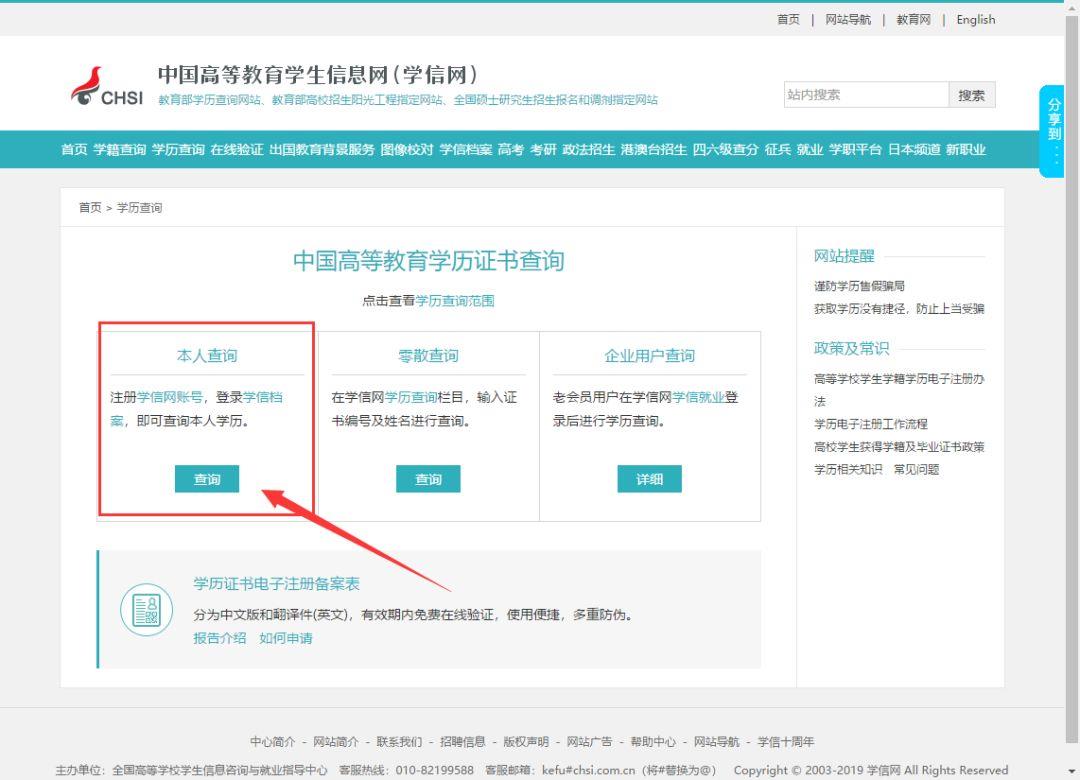Open the 分享到 share side tab
This screenshot has height=780, width=1080.
[x=1052, y=131]
